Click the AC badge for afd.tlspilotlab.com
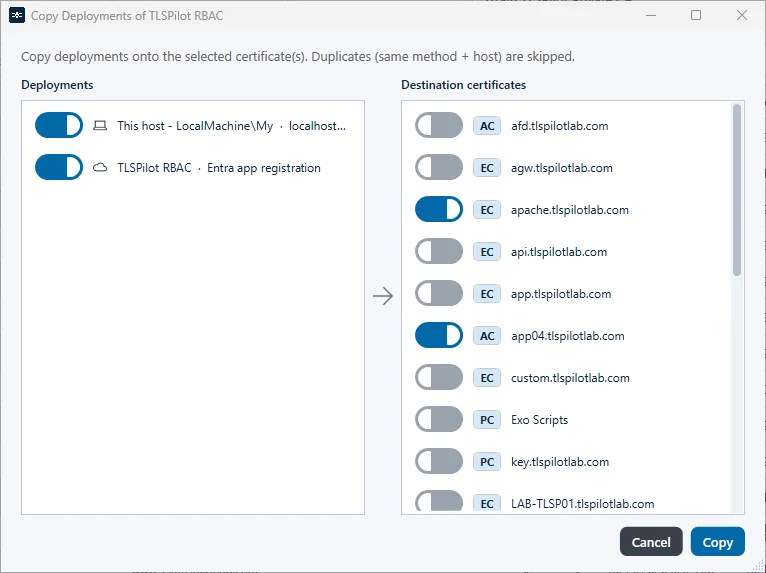 point(487,126)
